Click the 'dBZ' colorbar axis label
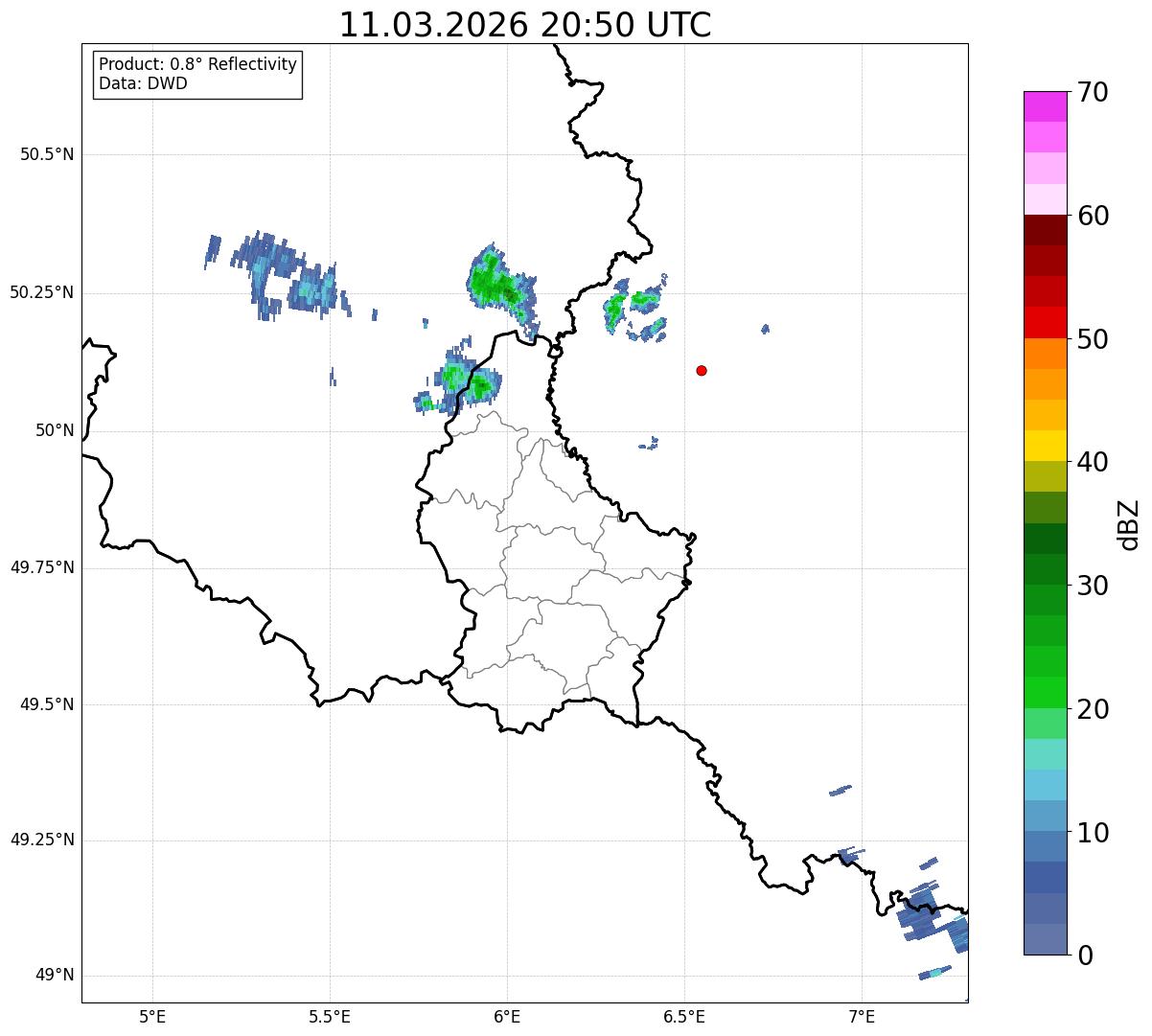 [1129, 524]
